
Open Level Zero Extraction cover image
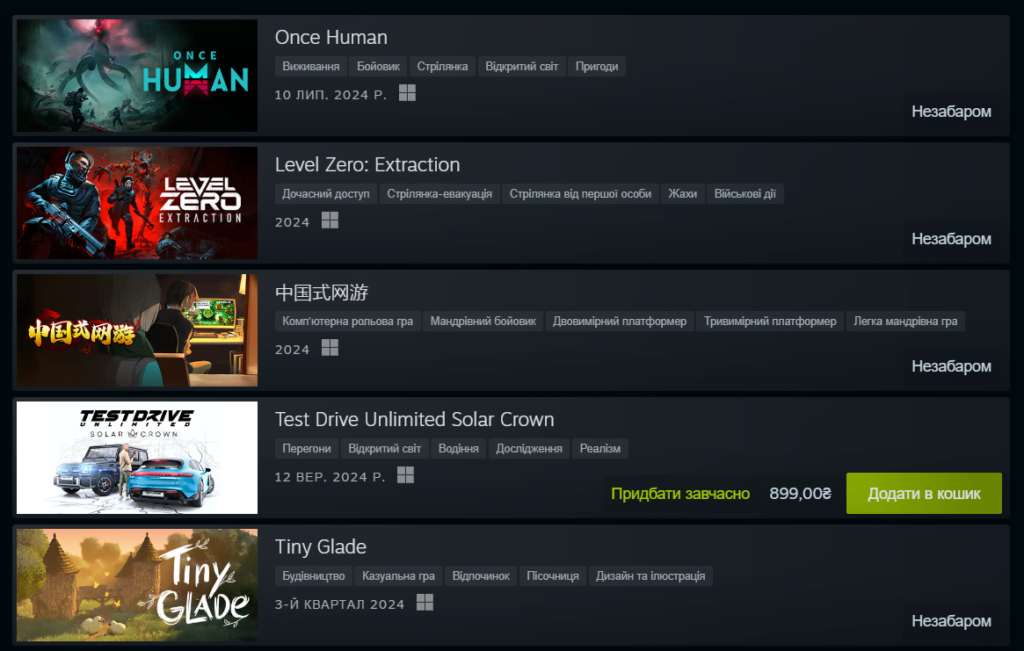137,202
